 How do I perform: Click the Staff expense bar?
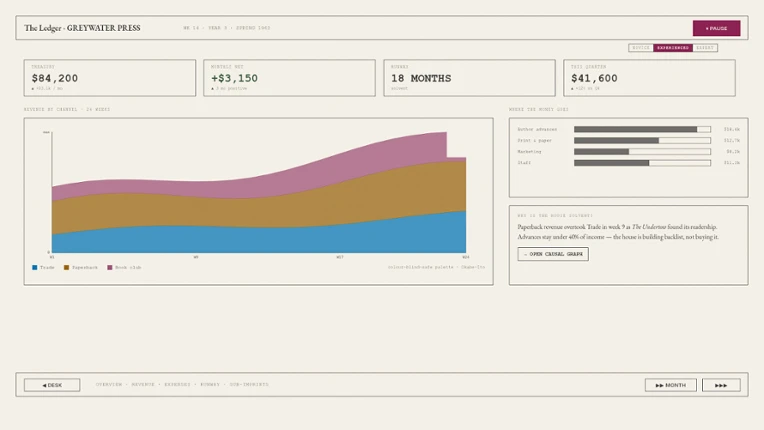[642, 163]
